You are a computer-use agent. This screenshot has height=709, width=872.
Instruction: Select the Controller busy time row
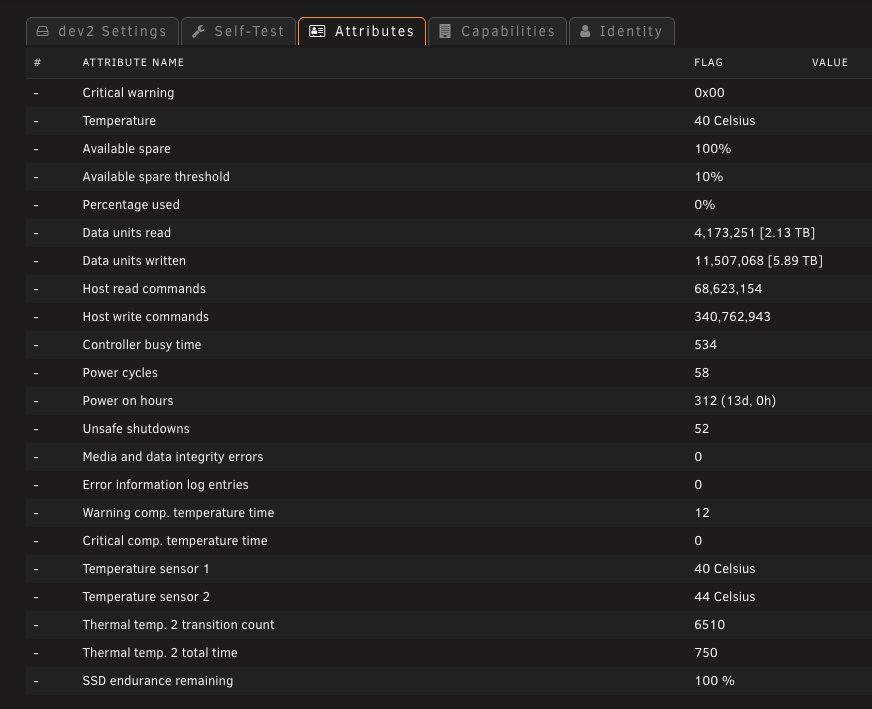pyautogui.click(x=141, y=345)
